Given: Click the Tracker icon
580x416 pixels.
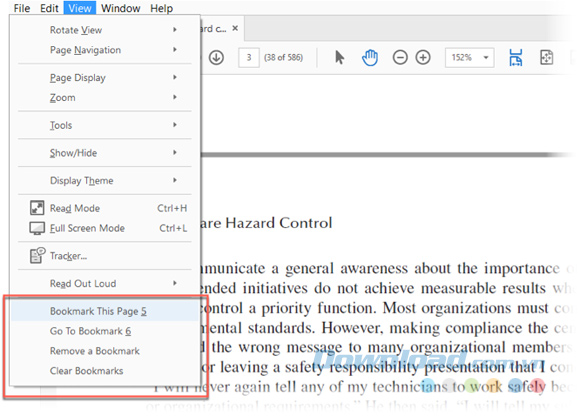Looking at the screenshot, I should pyautogui.click(x=37, y=256).
